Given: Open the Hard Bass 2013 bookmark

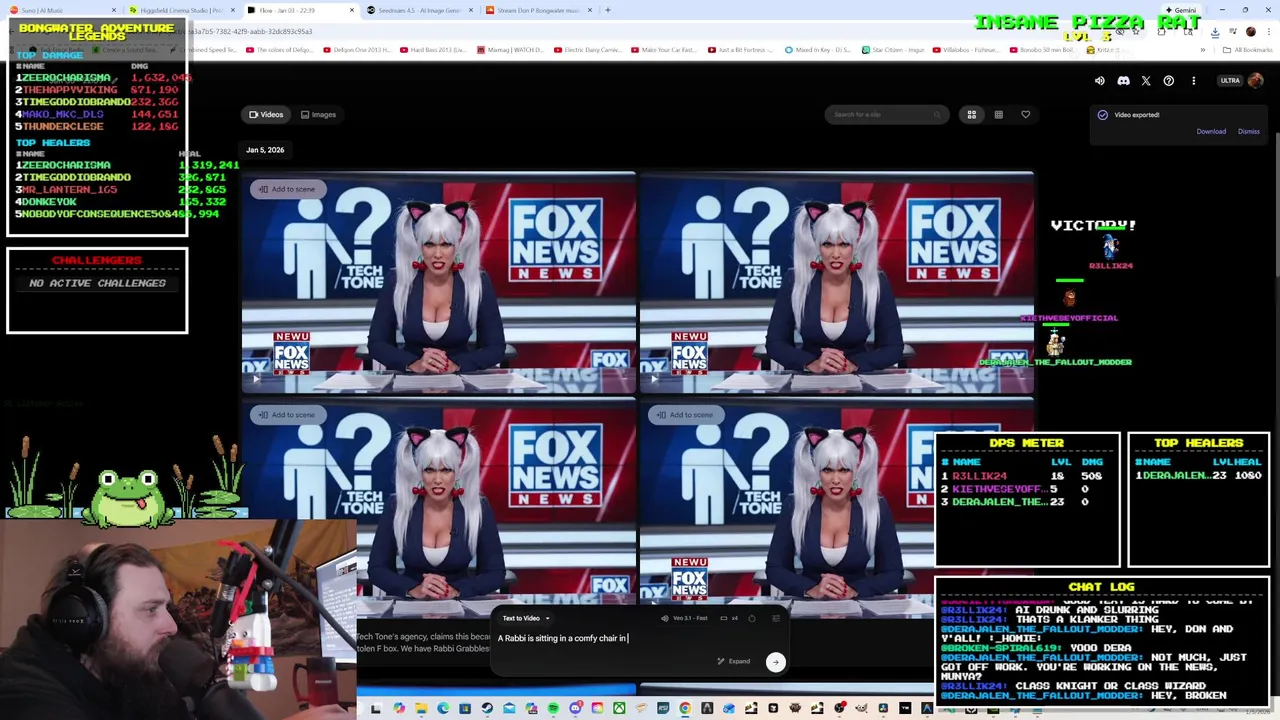Looking at the screenshot, I should pyautogui.click(x=435, y=50).
